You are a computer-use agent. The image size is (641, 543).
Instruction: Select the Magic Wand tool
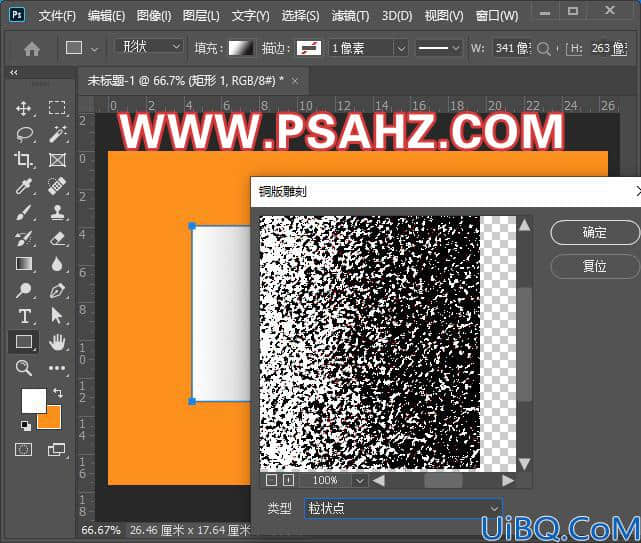pos(57,134)
